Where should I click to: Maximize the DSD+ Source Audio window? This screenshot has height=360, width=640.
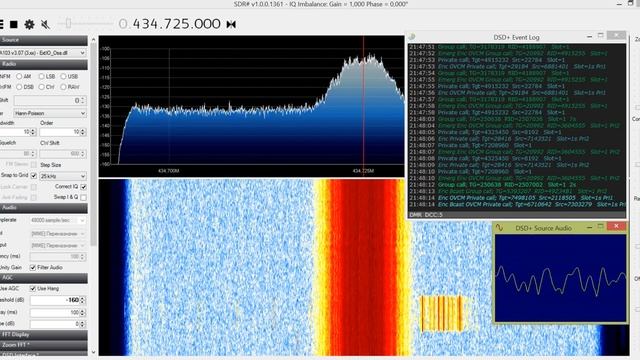600,227
